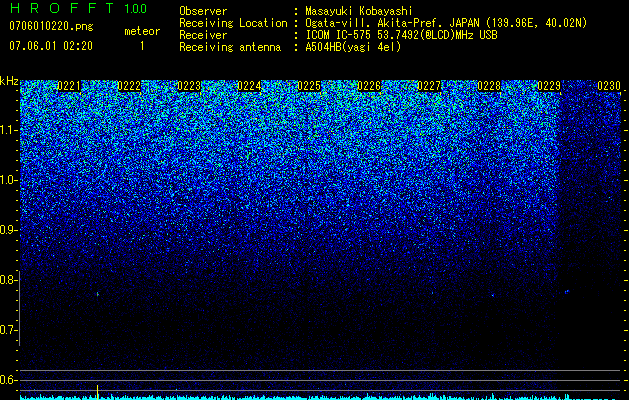Click the Receiving Location label
The height and width of the screenshot is (400, 629).
pyautogui.click(x=233, y=23)
